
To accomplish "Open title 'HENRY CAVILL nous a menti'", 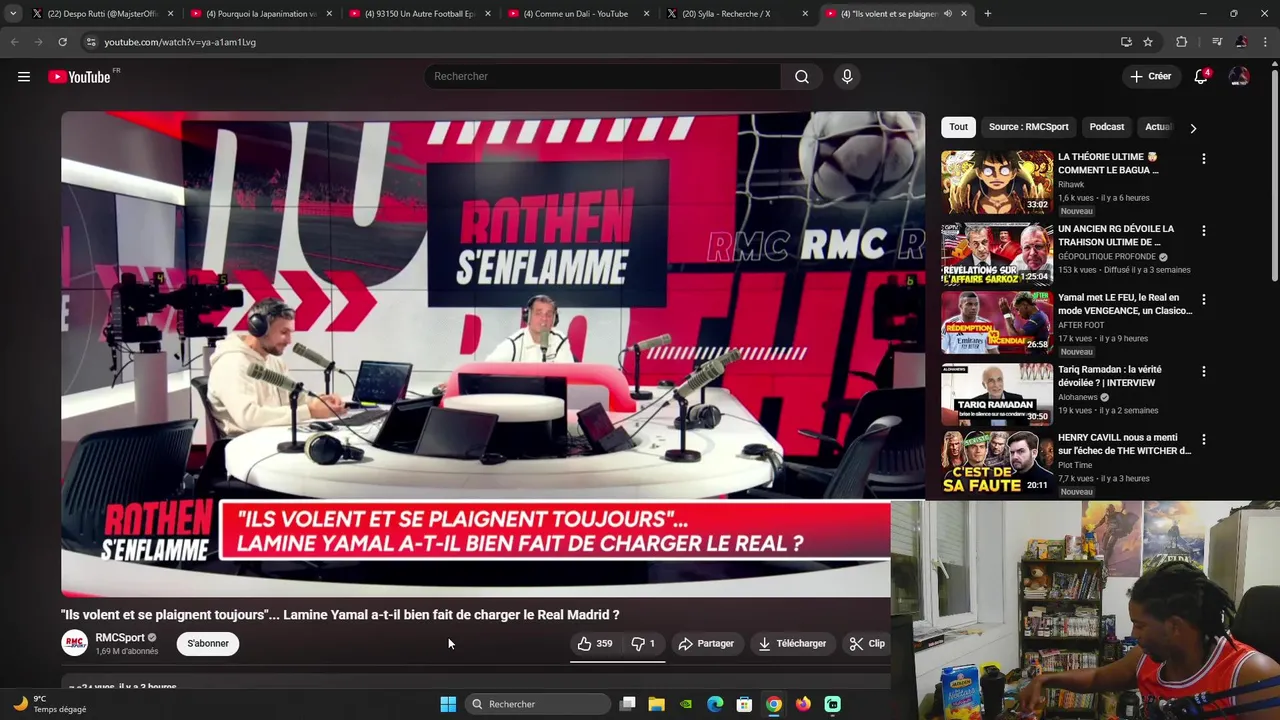I will [1124, 444].
